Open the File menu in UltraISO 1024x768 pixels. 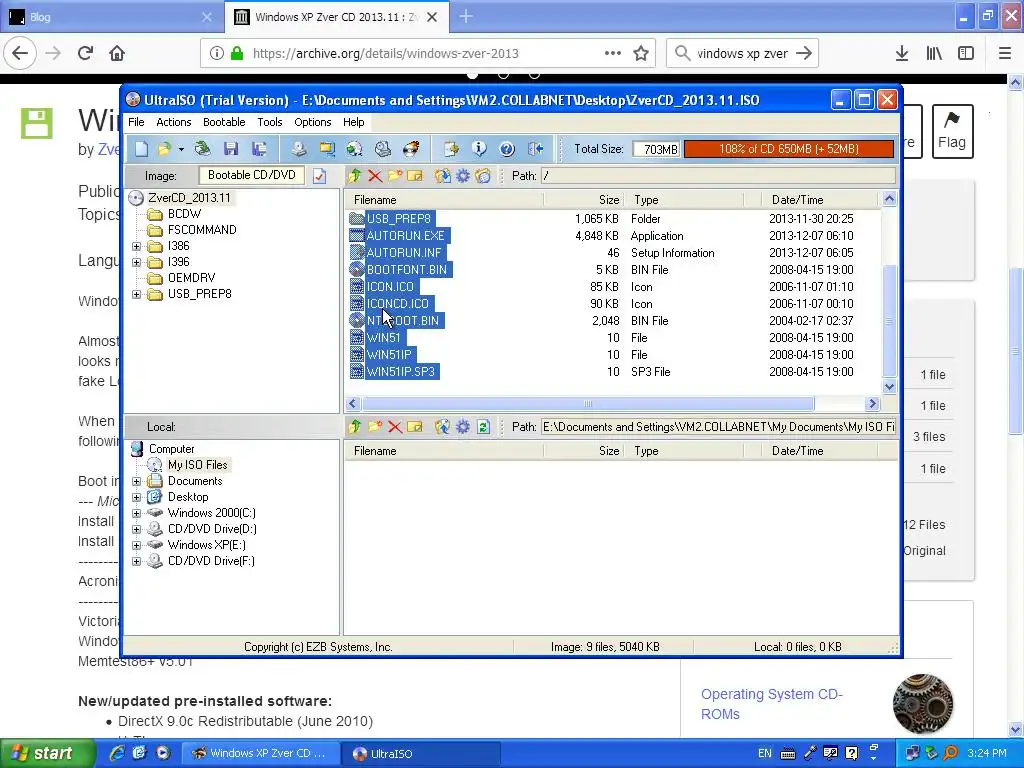[x=136, y=122]
